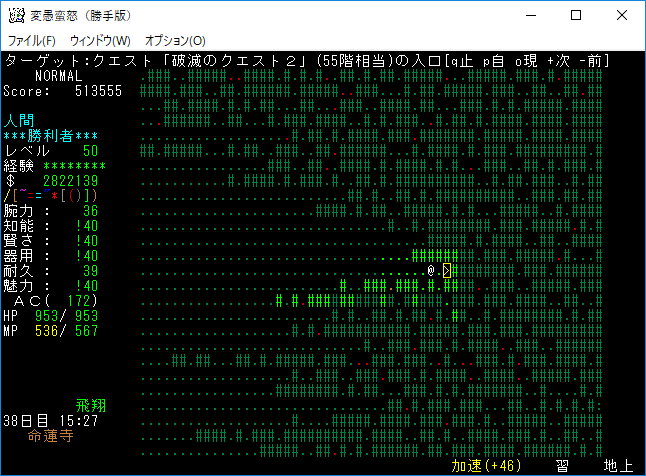Click the 加速(+46) speed indicator

(x=487, y=466)
